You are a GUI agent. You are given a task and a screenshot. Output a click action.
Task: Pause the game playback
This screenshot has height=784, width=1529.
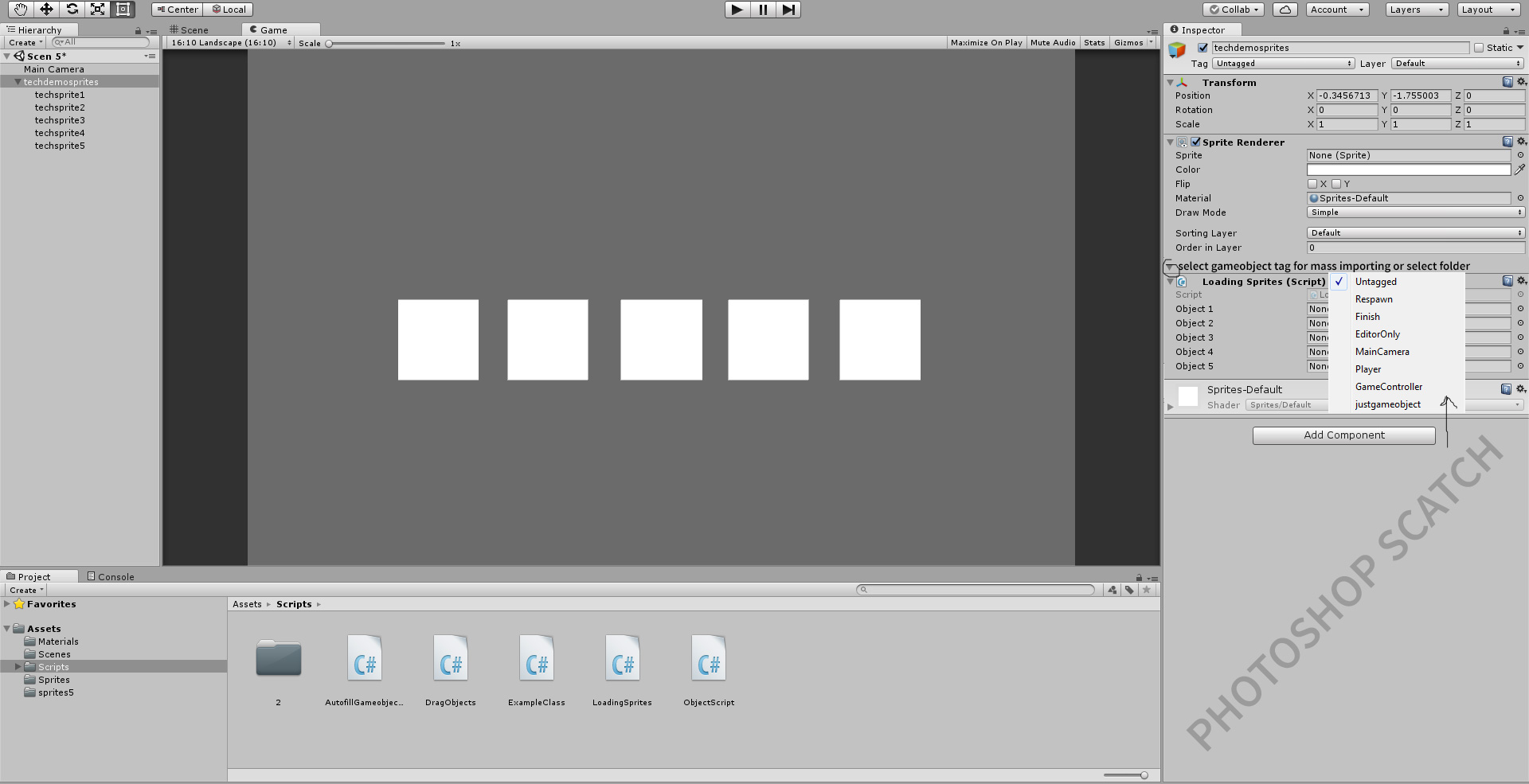pos(763,10)
